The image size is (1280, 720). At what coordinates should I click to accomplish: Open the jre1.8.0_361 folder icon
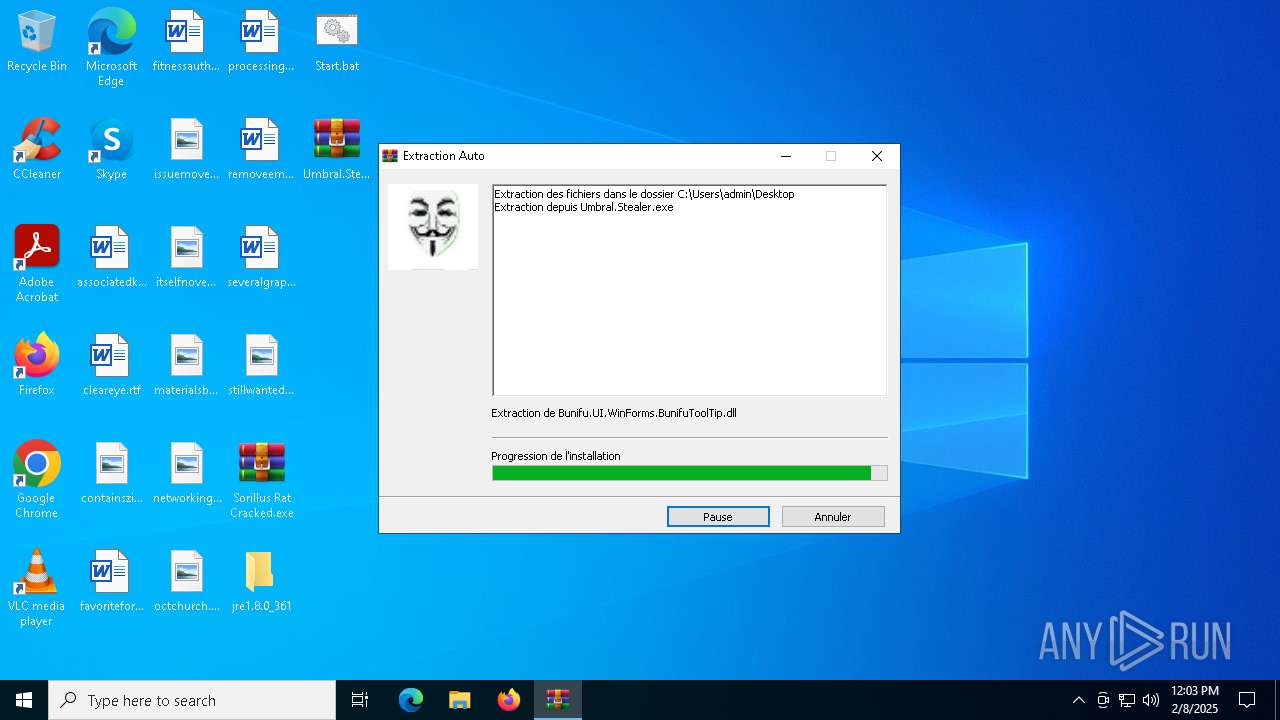point(261,582)
